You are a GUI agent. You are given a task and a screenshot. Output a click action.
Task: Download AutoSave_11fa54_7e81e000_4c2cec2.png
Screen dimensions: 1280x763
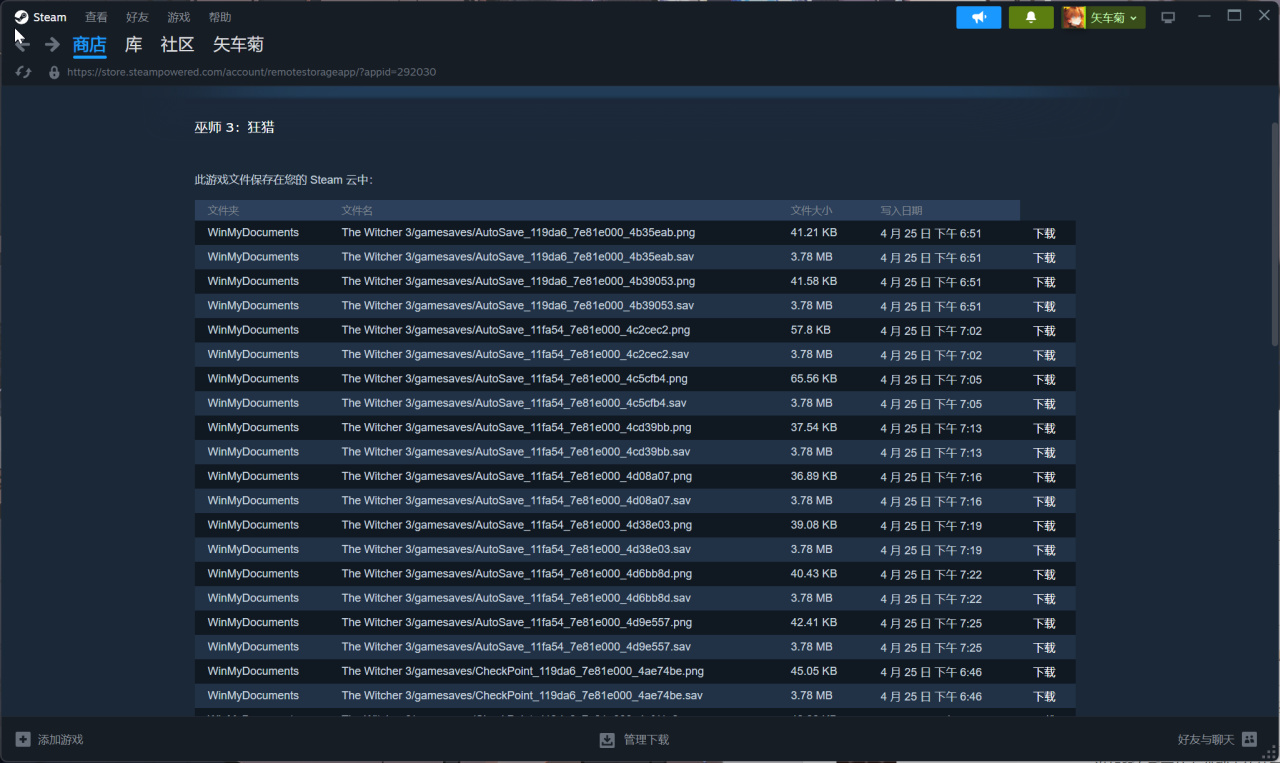[x=1044, y=330]
